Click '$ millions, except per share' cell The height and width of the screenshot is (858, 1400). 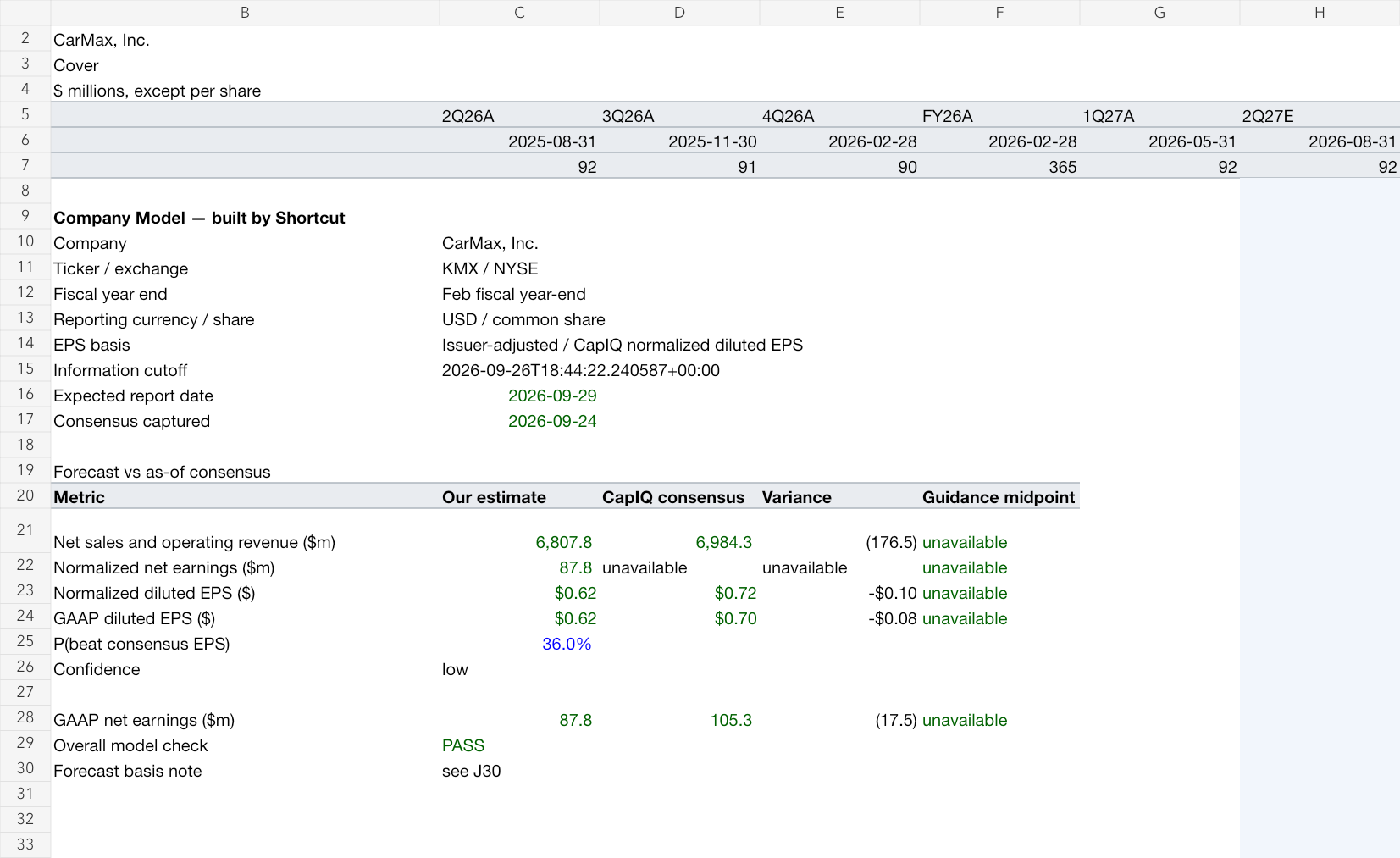coord(245,91)
